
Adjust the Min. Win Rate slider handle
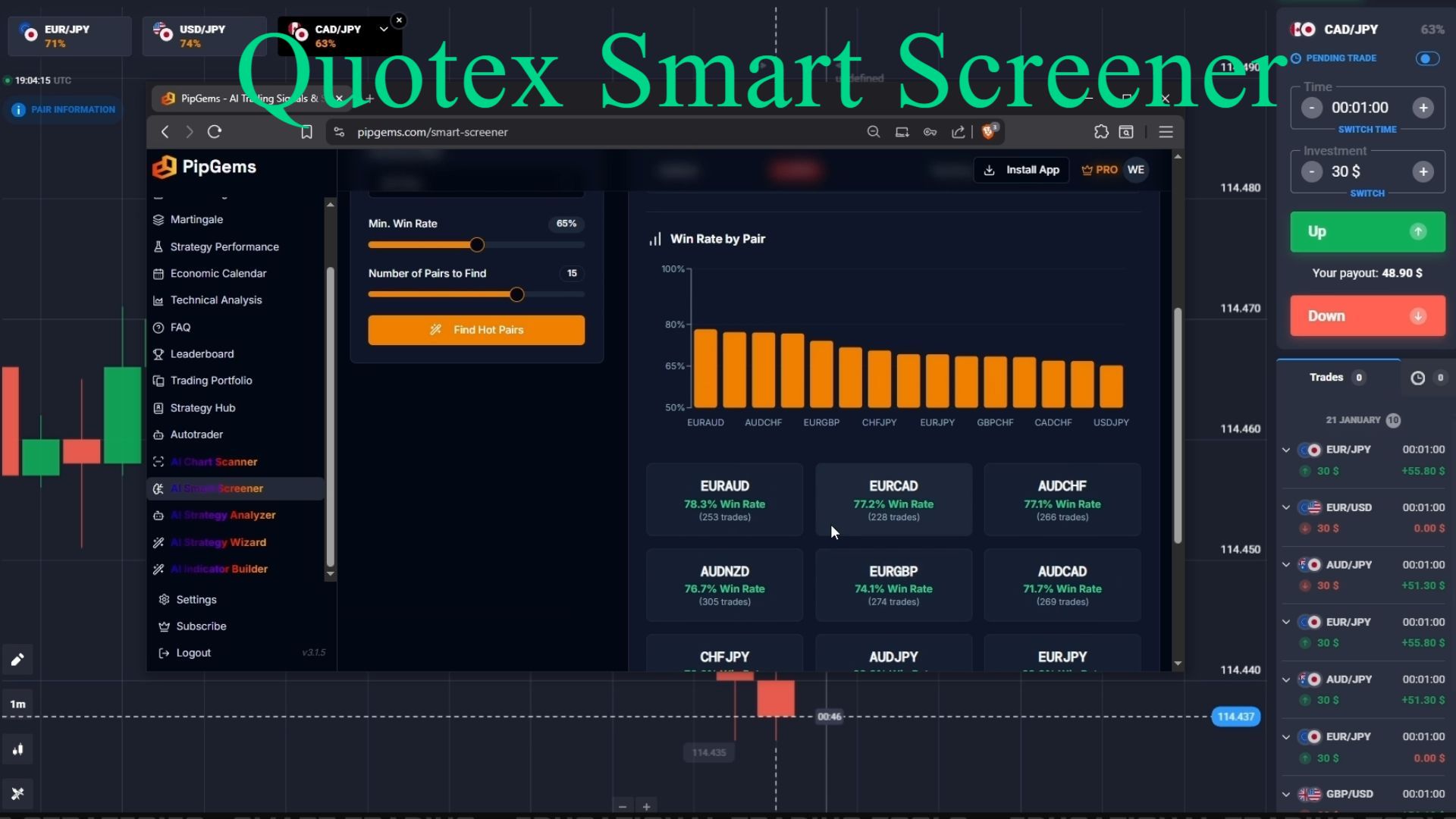point(477,245)
